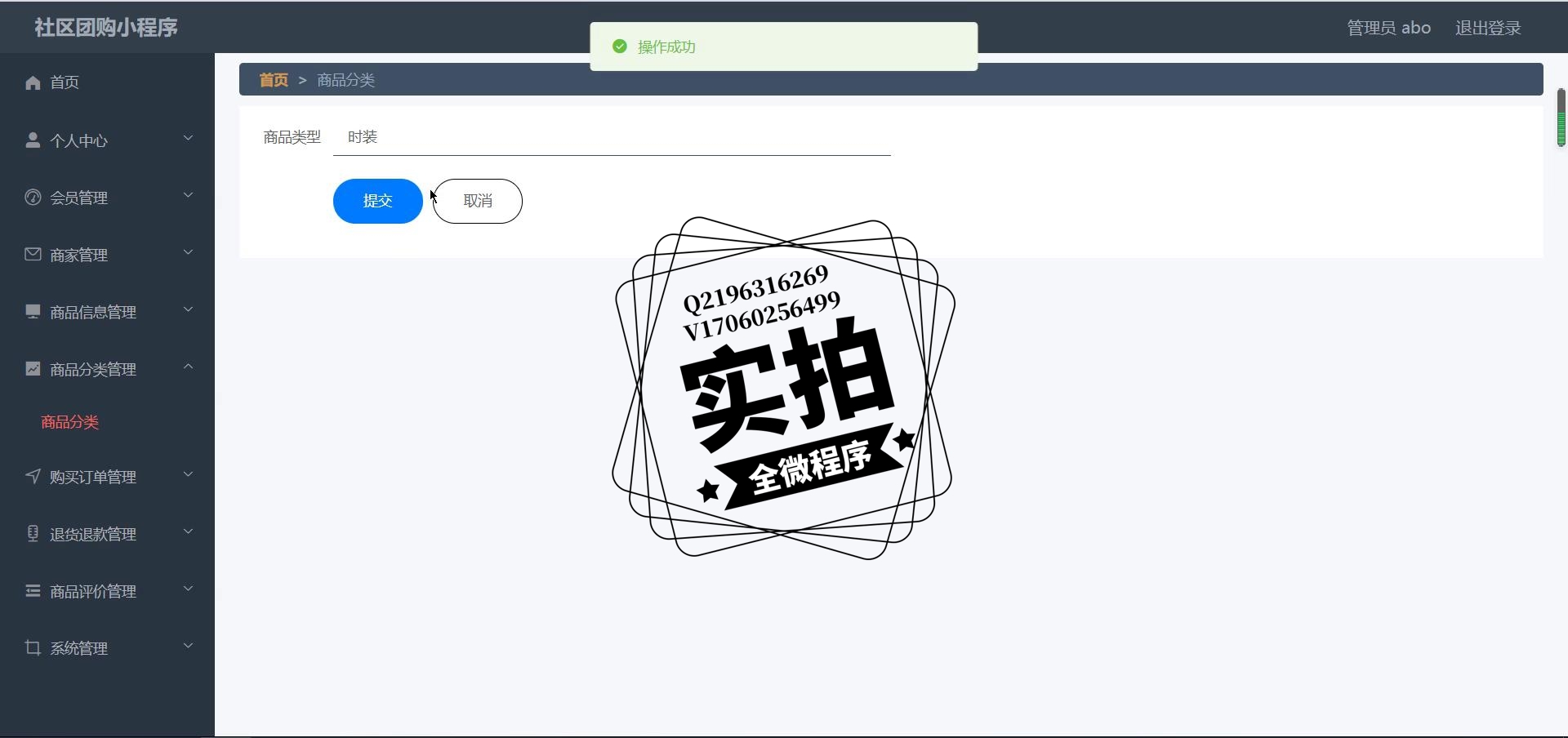Click the 管理员 abo header text
This screenshot has height=738, width=1568.
tap(1388, 28)
